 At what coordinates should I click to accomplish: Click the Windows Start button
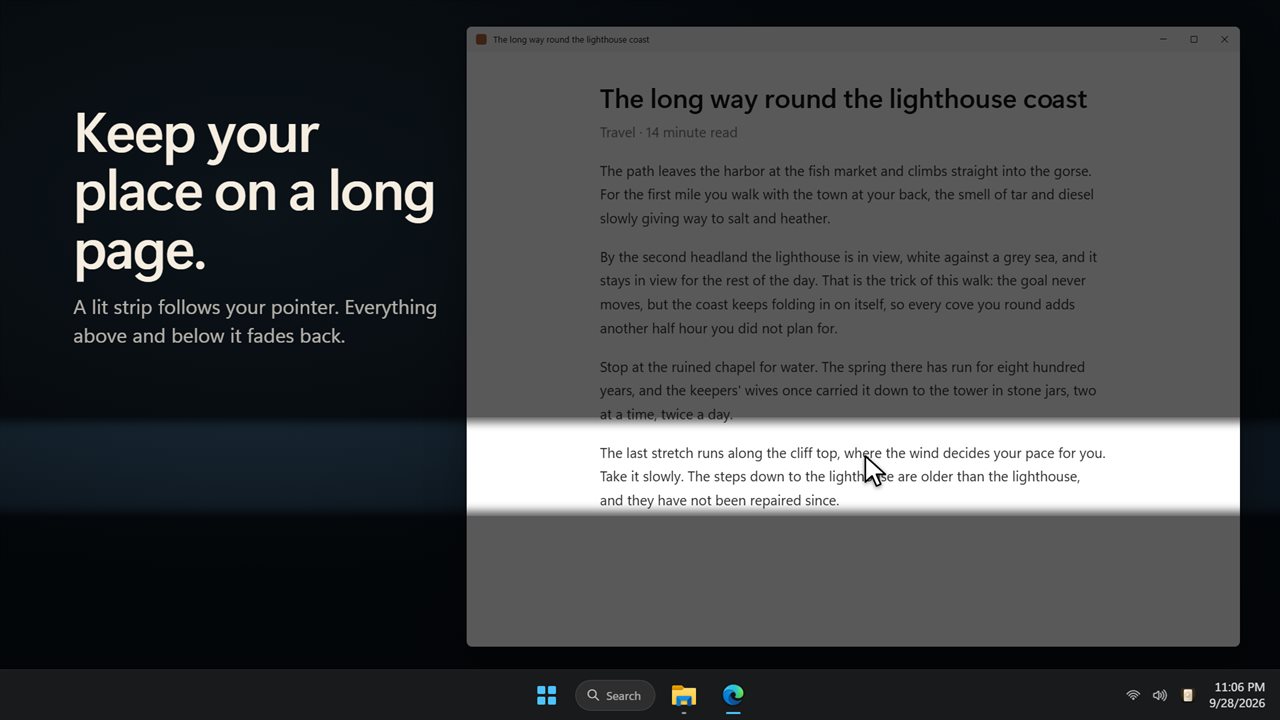click(x=546, y=695)
